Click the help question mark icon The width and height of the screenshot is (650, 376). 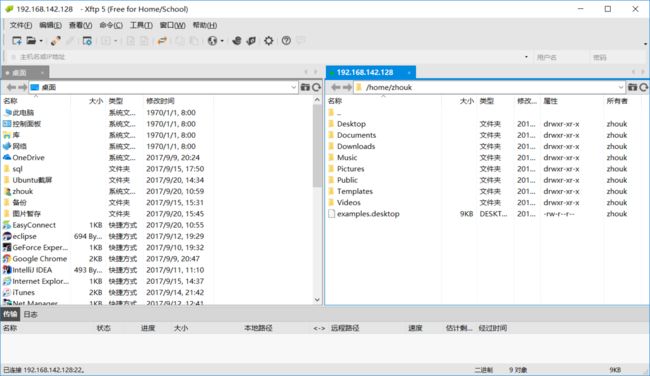pyautogui.click(x=286, y=41)
